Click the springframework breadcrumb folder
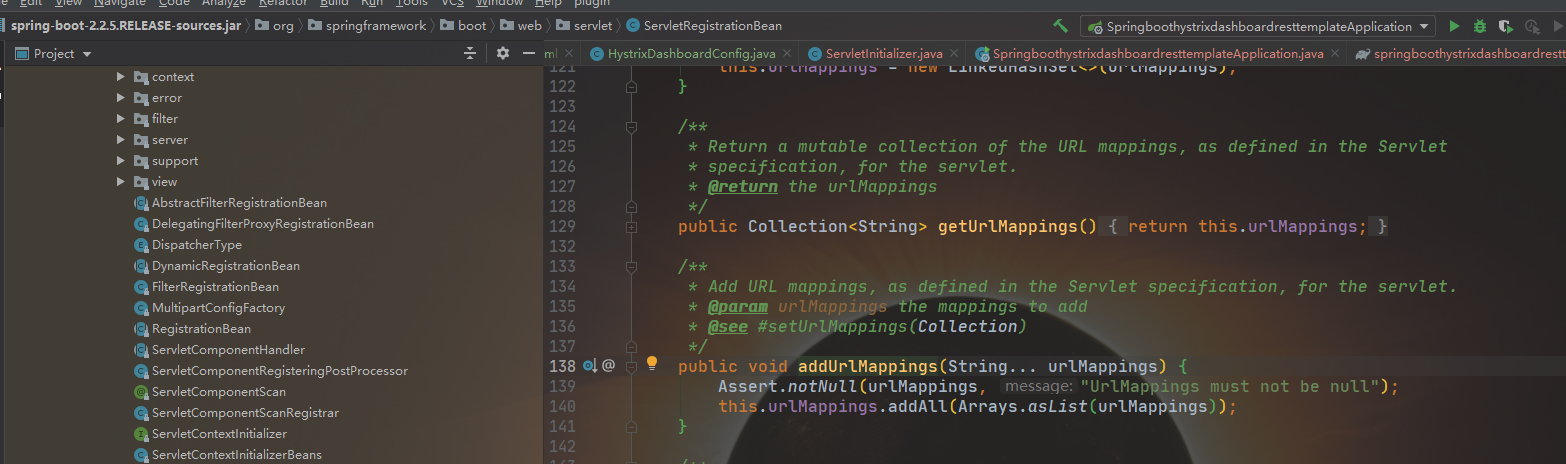The height and width of the screenshot is (464, 1566). 366,26
